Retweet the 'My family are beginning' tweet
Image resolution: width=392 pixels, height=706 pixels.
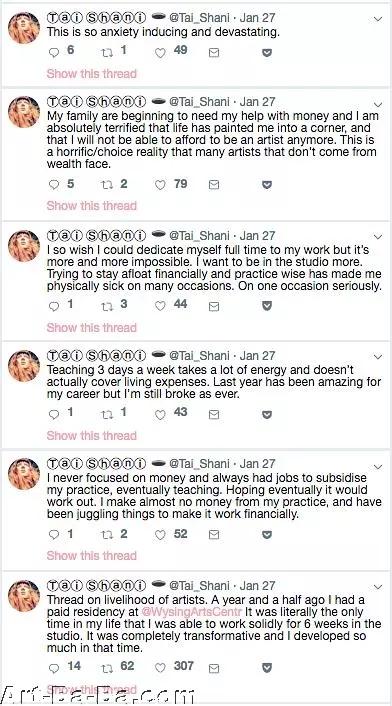click(107, 185)
